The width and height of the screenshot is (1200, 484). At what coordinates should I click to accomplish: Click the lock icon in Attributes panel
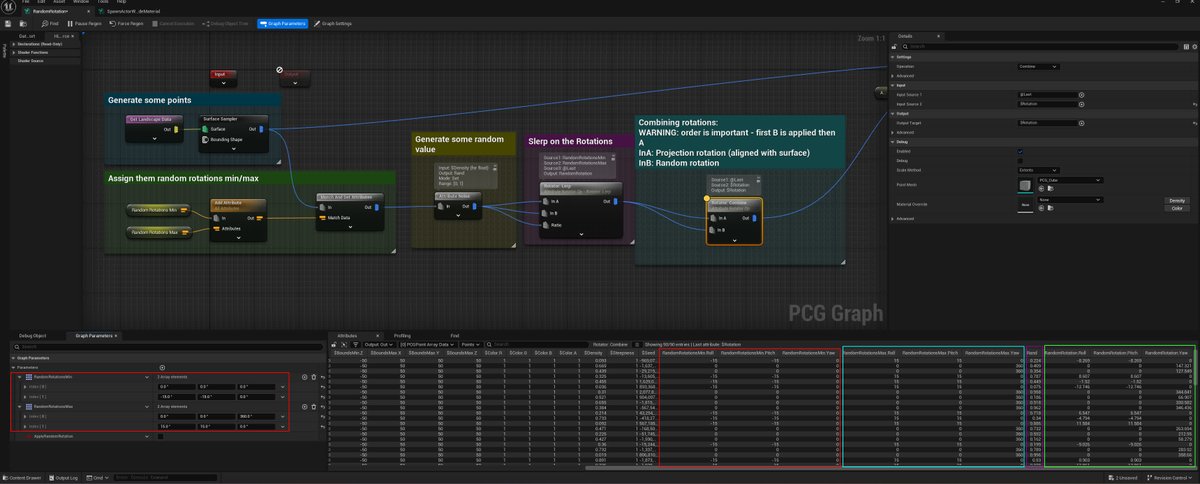335,344
